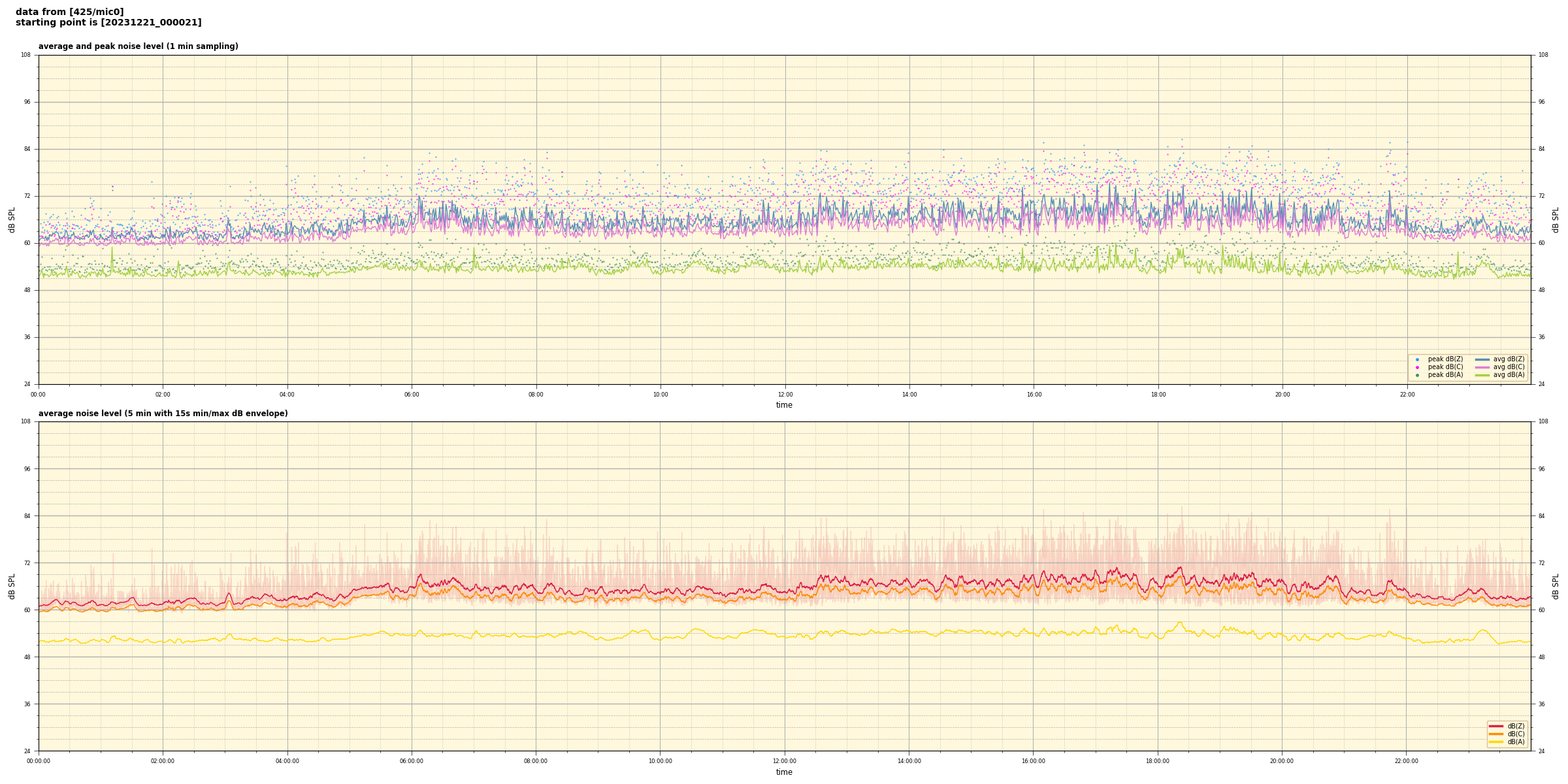
Task: Click the 96 tick label on the top chart's left axis
Action: coord(26,102)
